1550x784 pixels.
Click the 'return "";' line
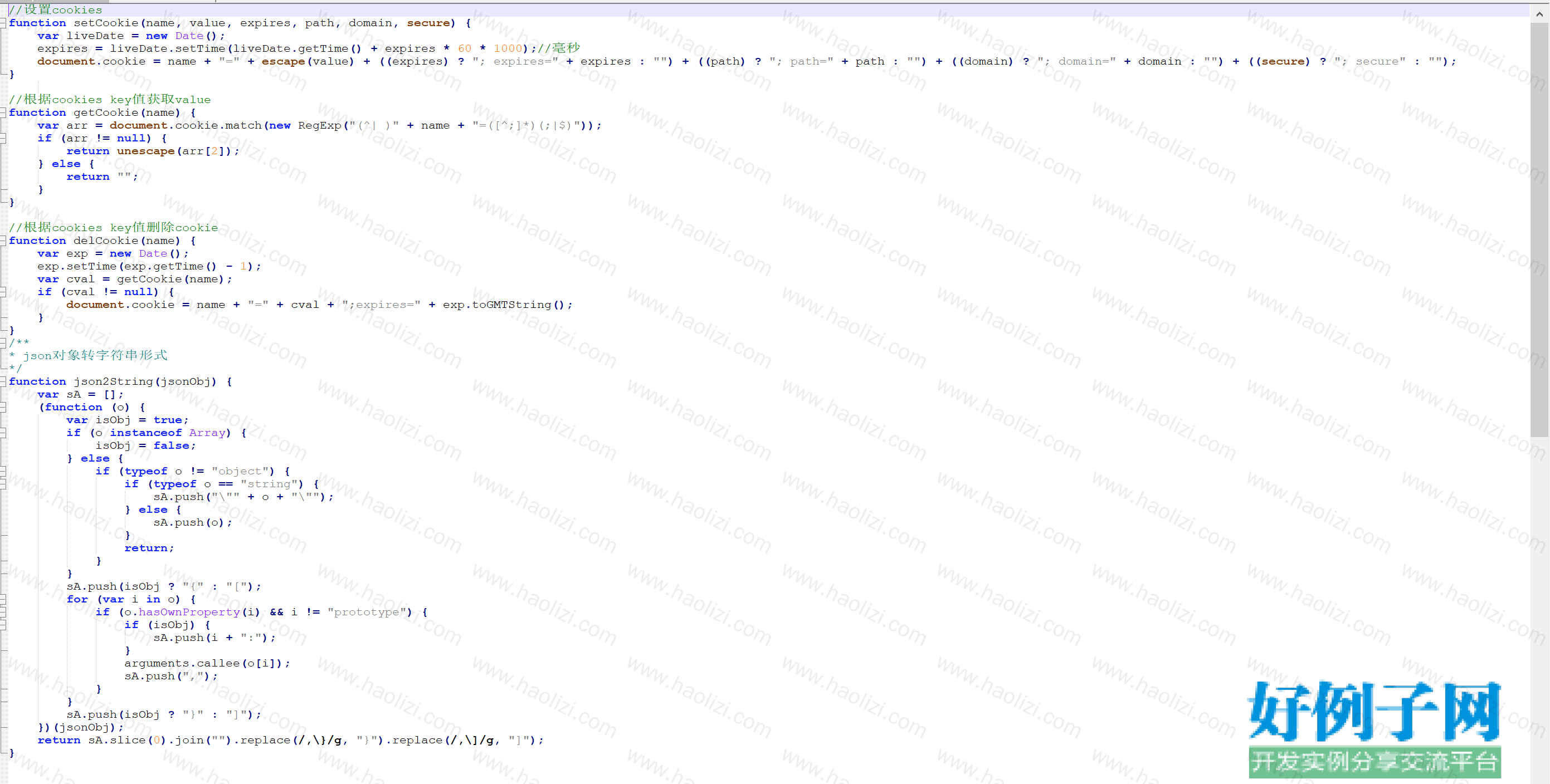pos(103,176)
